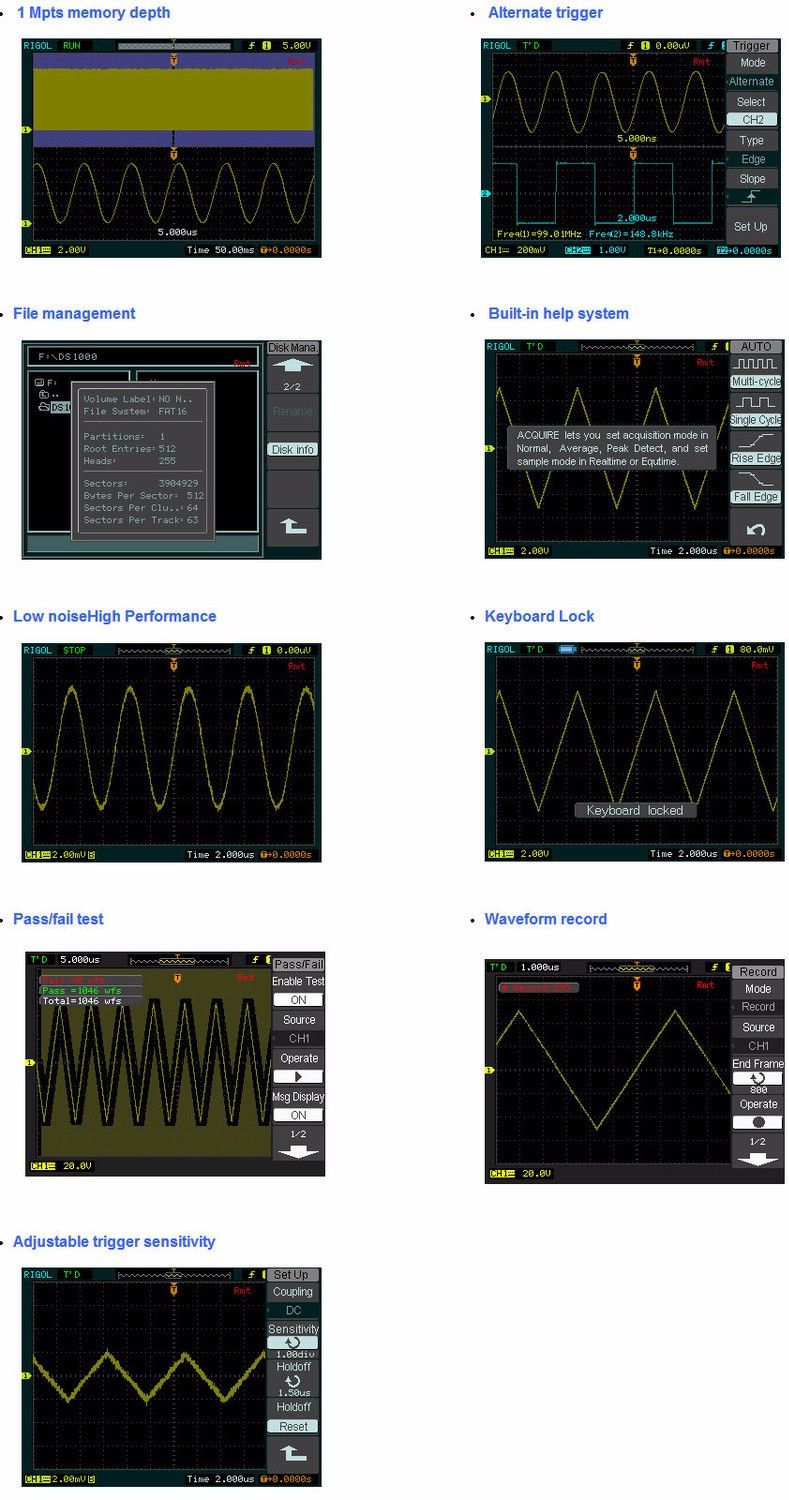Open the Pass/fail test link
The width and height of the screenshot is (789, 1500).
click(58, 919)
